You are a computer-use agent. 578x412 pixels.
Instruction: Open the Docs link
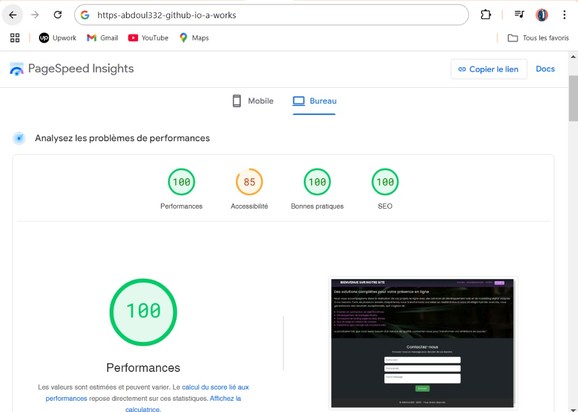click(545, 69)
